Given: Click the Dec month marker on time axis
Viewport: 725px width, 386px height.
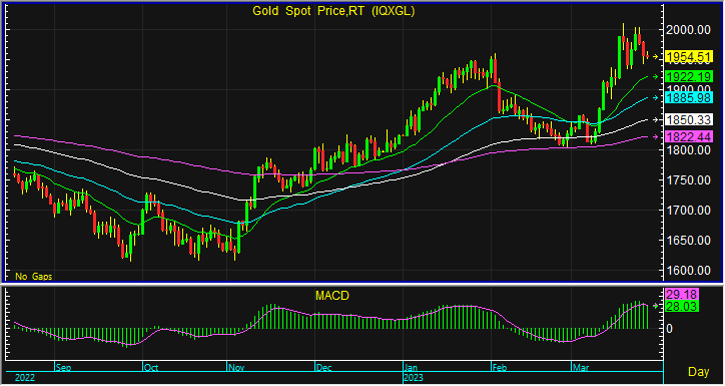Looking at the screenshot, I should click(x=324, y=368).
